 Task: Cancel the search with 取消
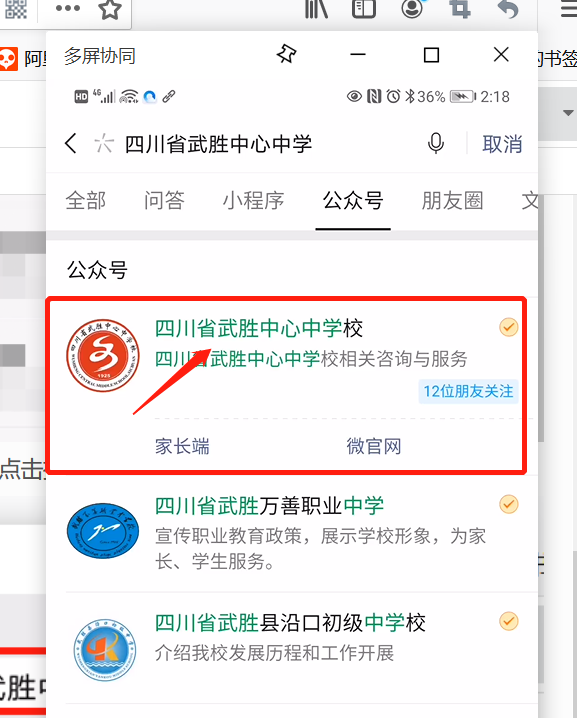(502, 144)
